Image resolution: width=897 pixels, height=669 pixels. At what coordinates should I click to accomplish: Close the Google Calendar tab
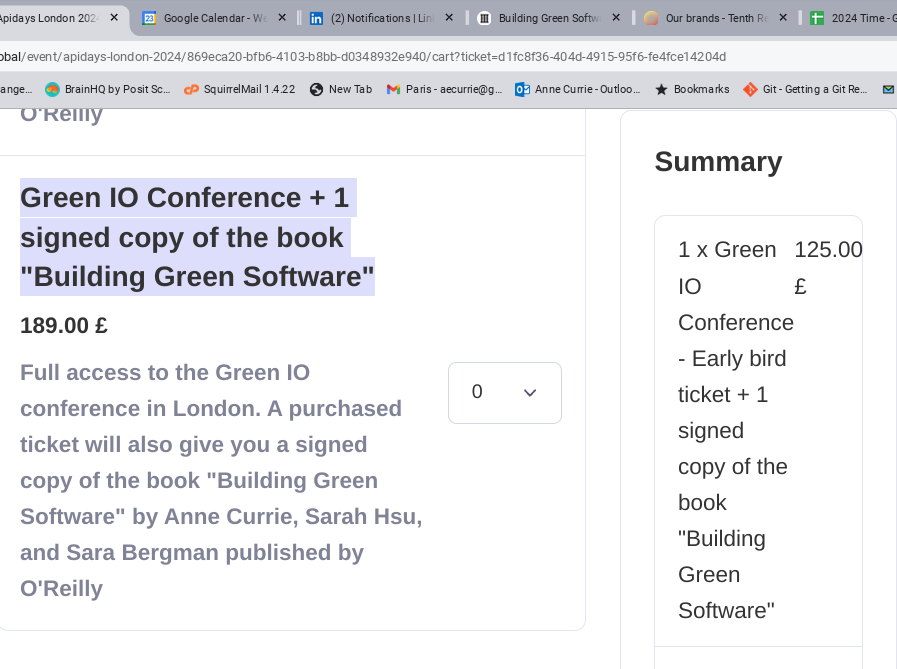[282, 18]
